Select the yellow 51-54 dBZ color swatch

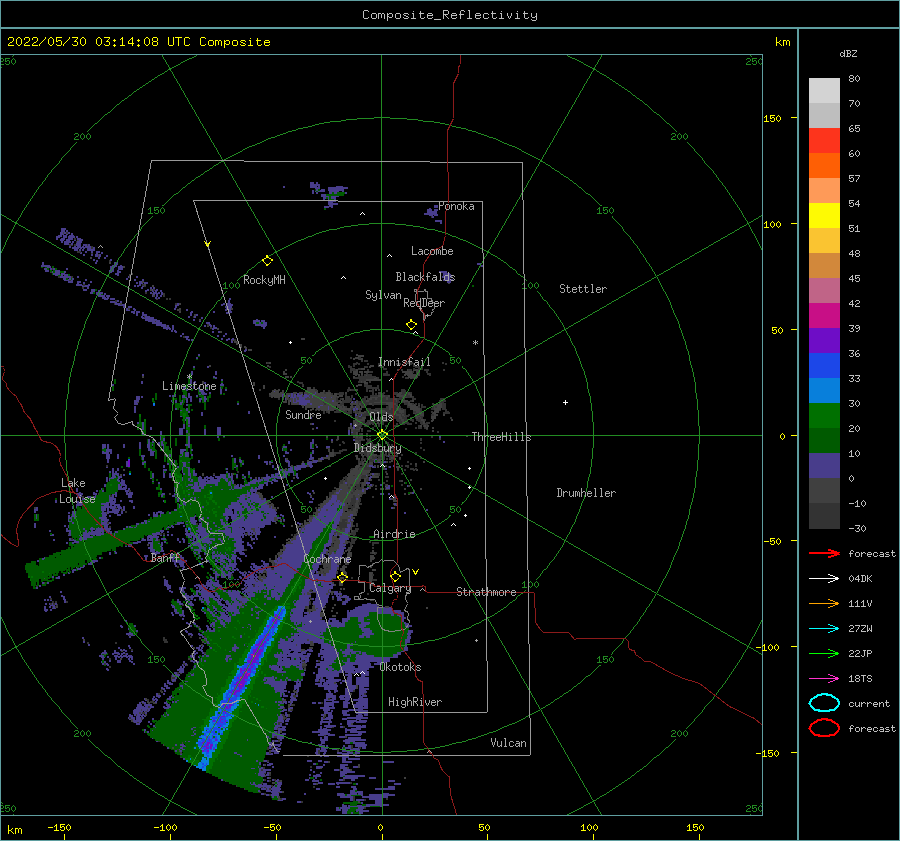click(x=824, y=216)
